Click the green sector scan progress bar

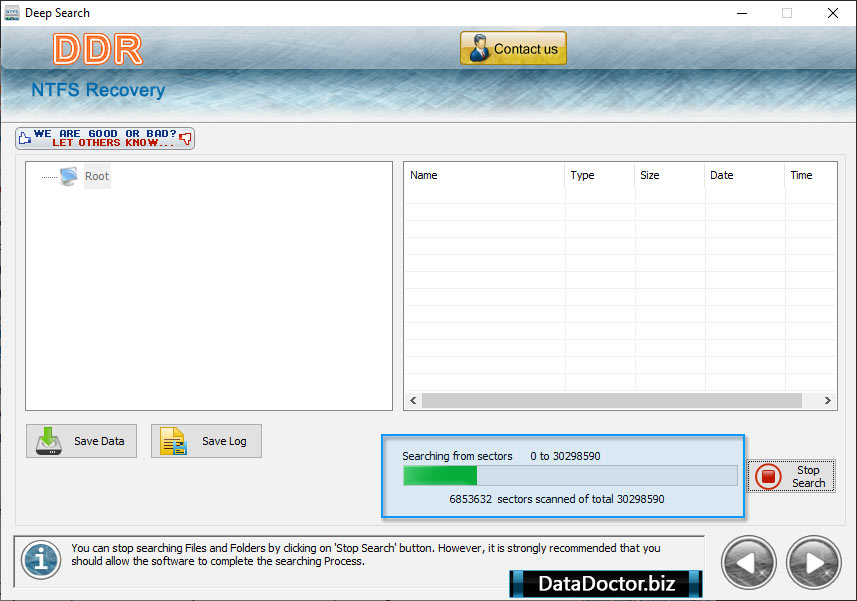click(570, 475)
